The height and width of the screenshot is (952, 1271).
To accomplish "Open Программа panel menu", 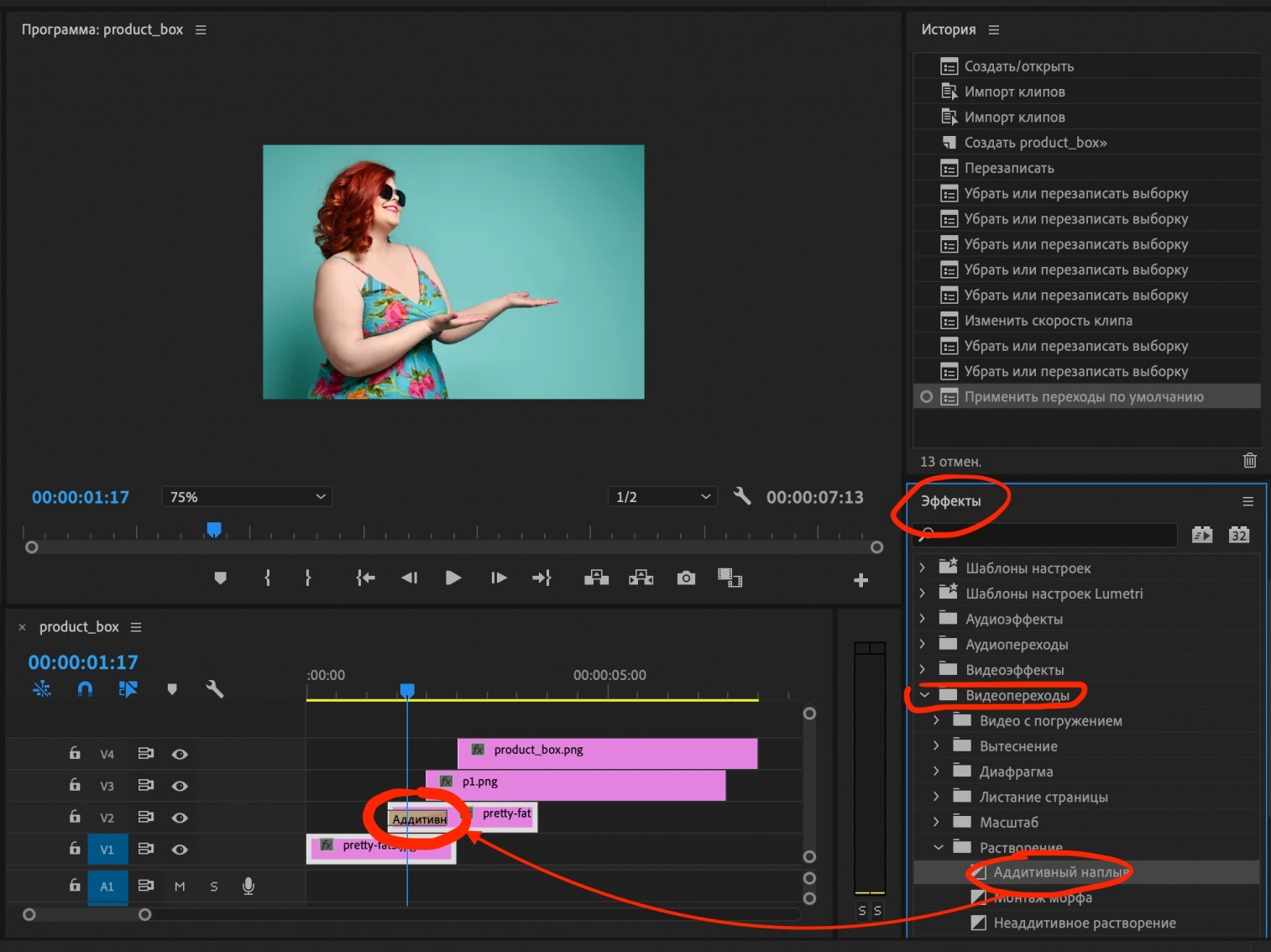I will pos(201,29).
